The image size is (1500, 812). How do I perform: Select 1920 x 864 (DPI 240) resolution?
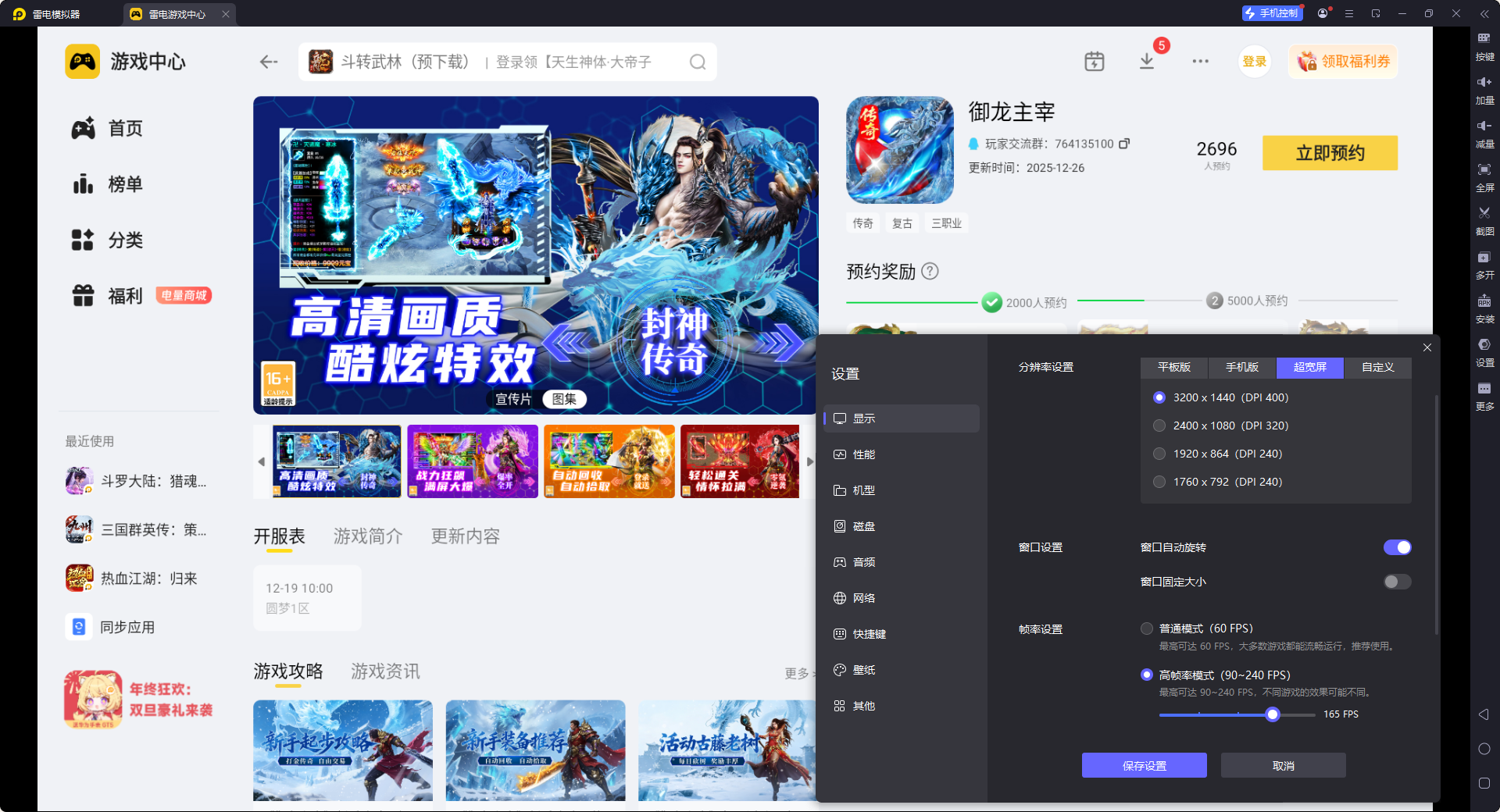pos(1159,454)
